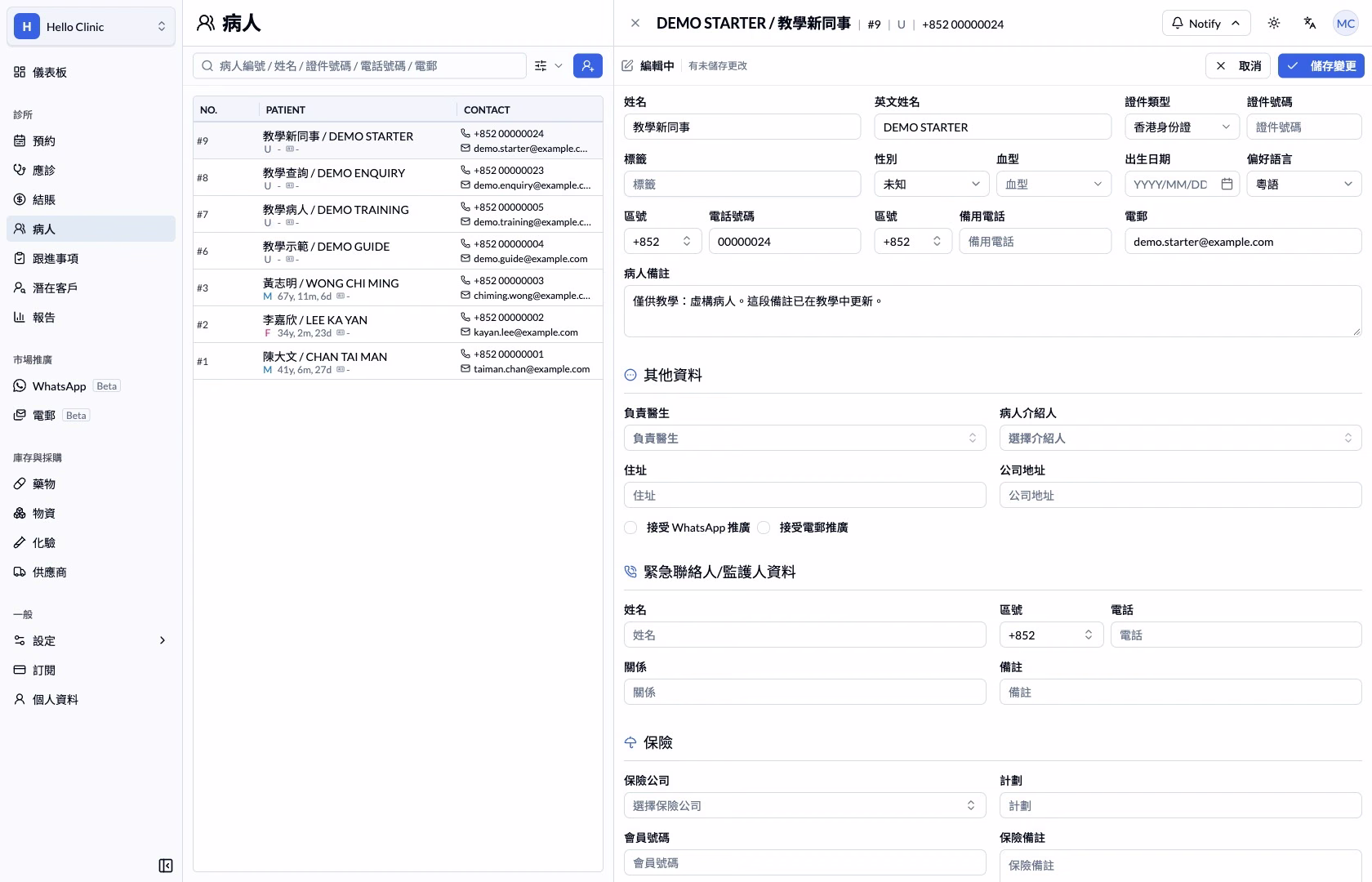Open 個人資料 profile in sidebar
Image resolution: width=1372 pixels, height=882 pixels.
[x=91, y=700]
